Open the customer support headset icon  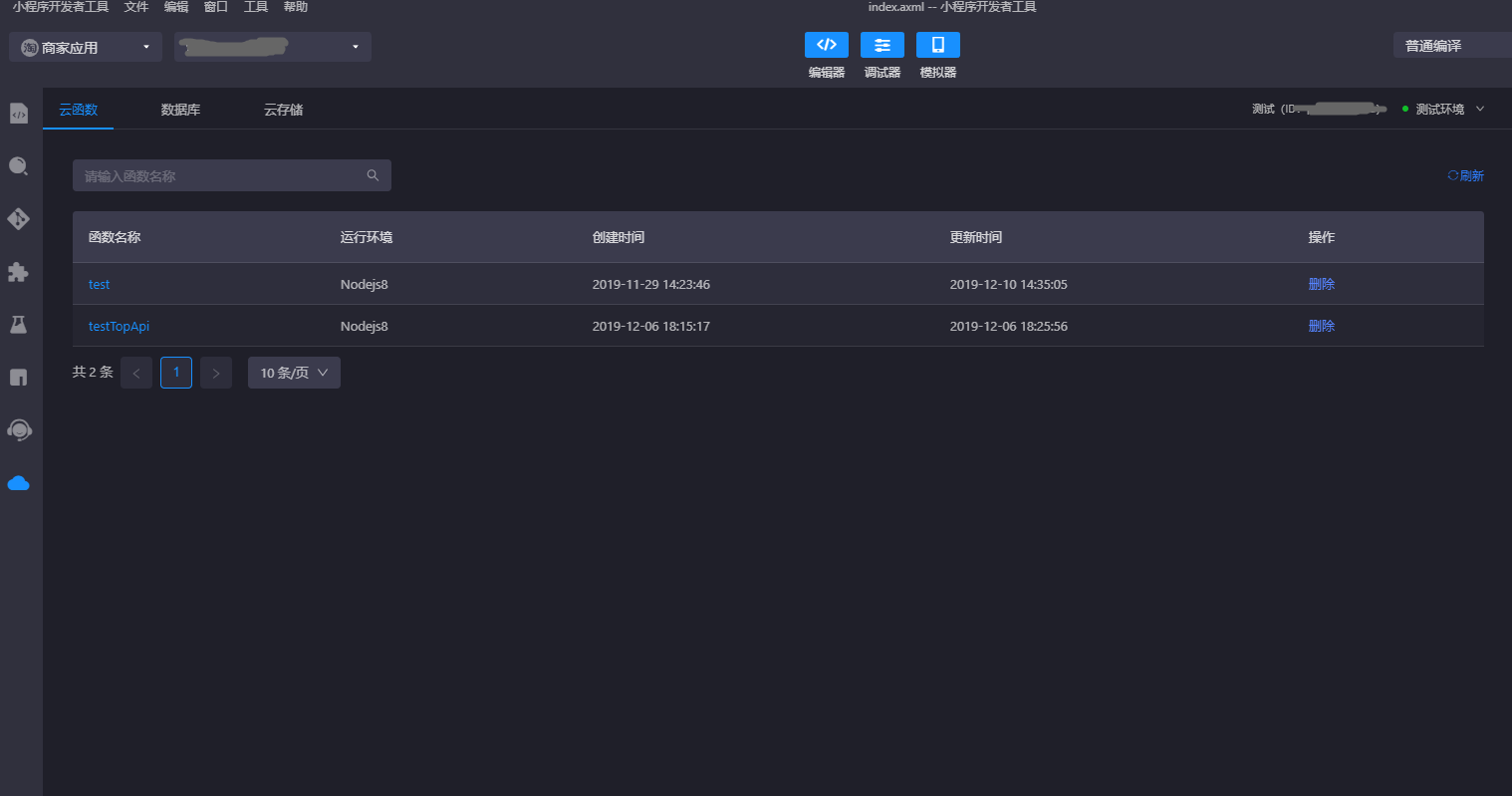[19, 430]
